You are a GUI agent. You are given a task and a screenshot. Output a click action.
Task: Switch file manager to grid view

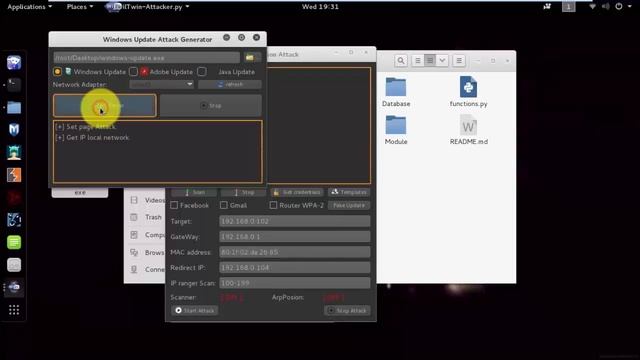(x=430, y=61)
